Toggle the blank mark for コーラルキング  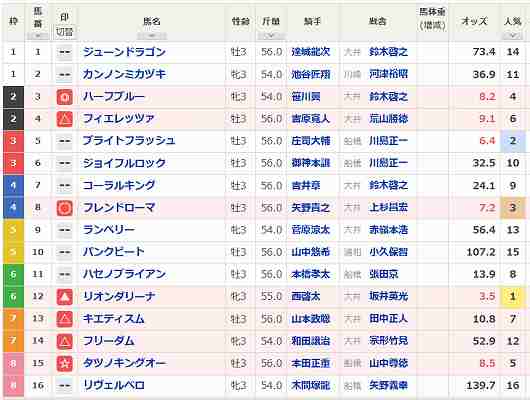[x=64, y=186]
